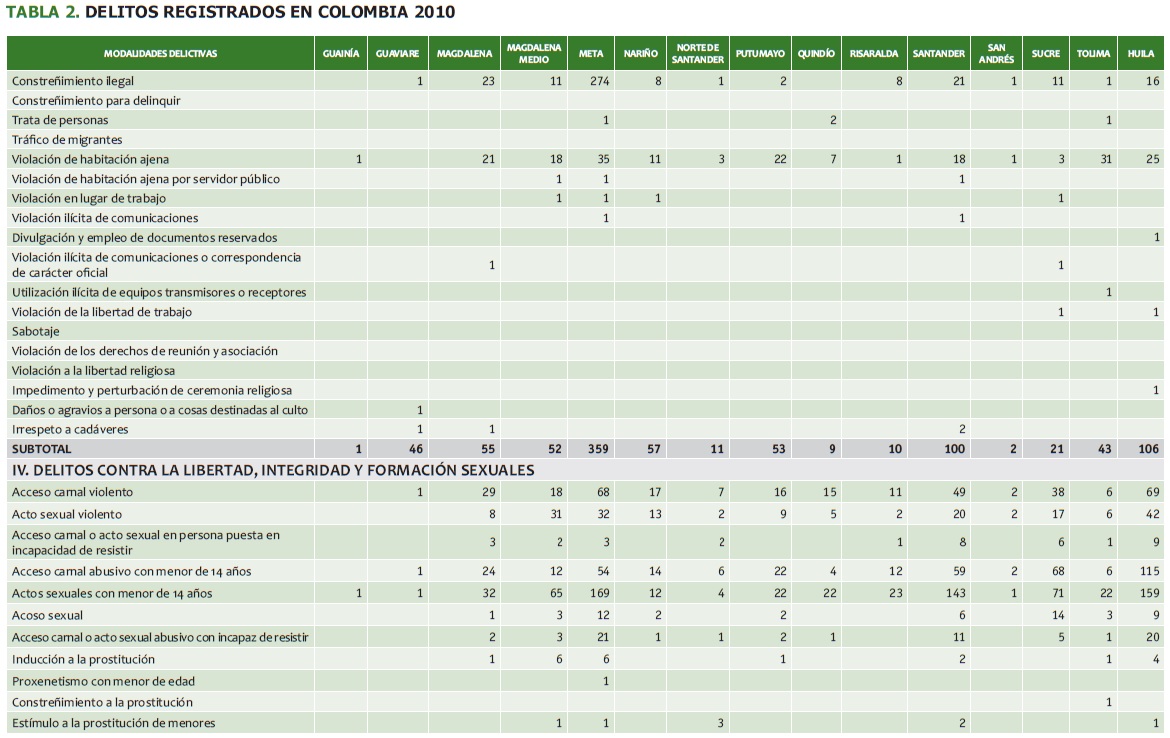
Task: Select the MAGDALENA MEDIO column header
Action: point(534,54)
